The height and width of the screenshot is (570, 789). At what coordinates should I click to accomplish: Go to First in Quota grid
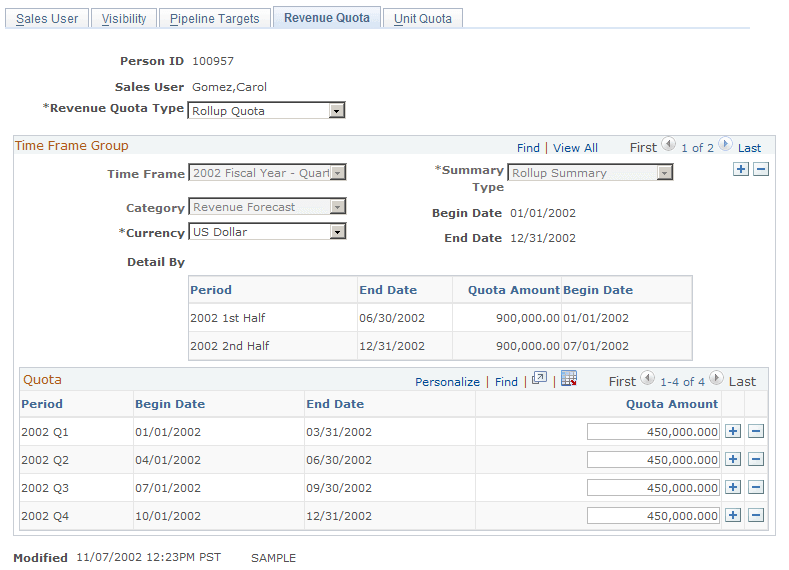[622, 382]
